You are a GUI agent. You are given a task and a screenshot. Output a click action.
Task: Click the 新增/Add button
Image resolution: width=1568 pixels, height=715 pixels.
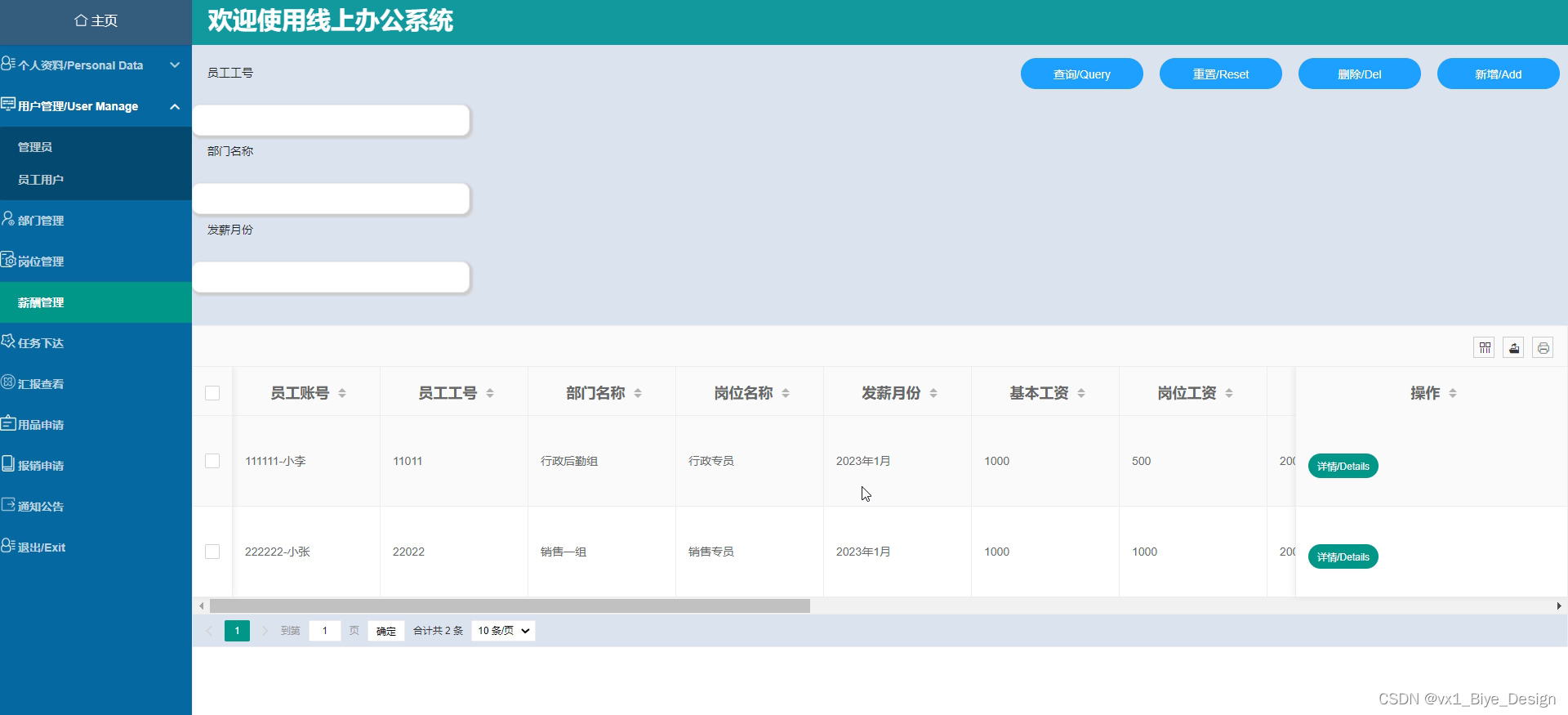click(x=1499, y=74)
